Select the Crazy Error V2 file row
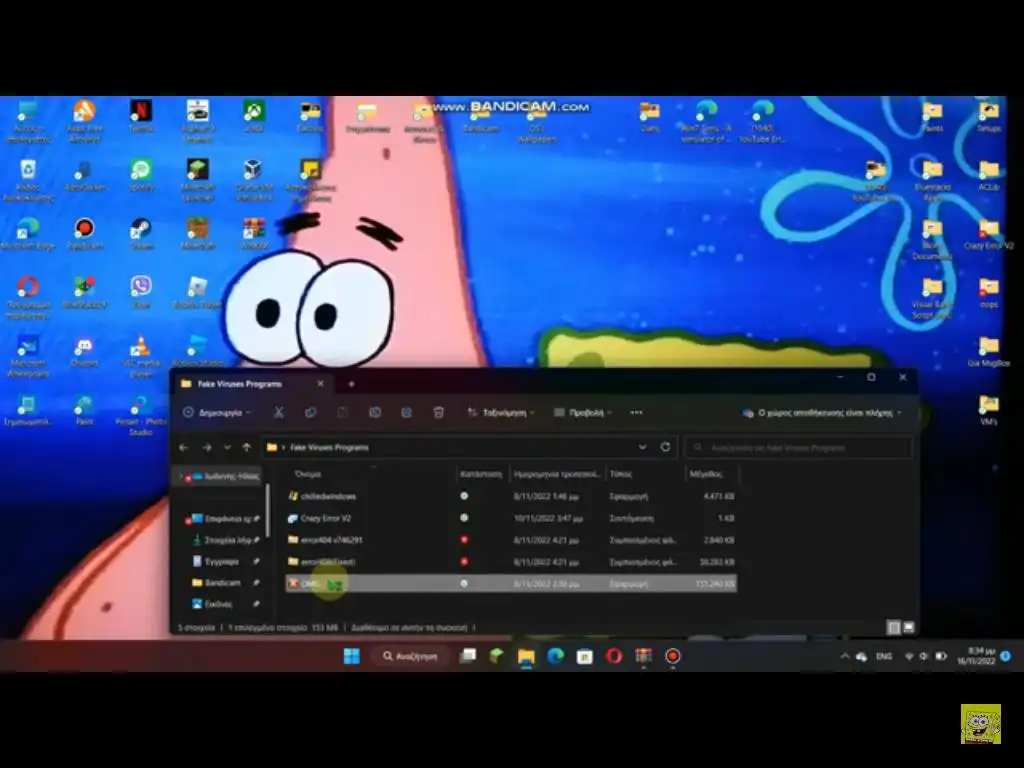Image resolution: width=1024 pixels, height=768 pixels. point(511,518)
